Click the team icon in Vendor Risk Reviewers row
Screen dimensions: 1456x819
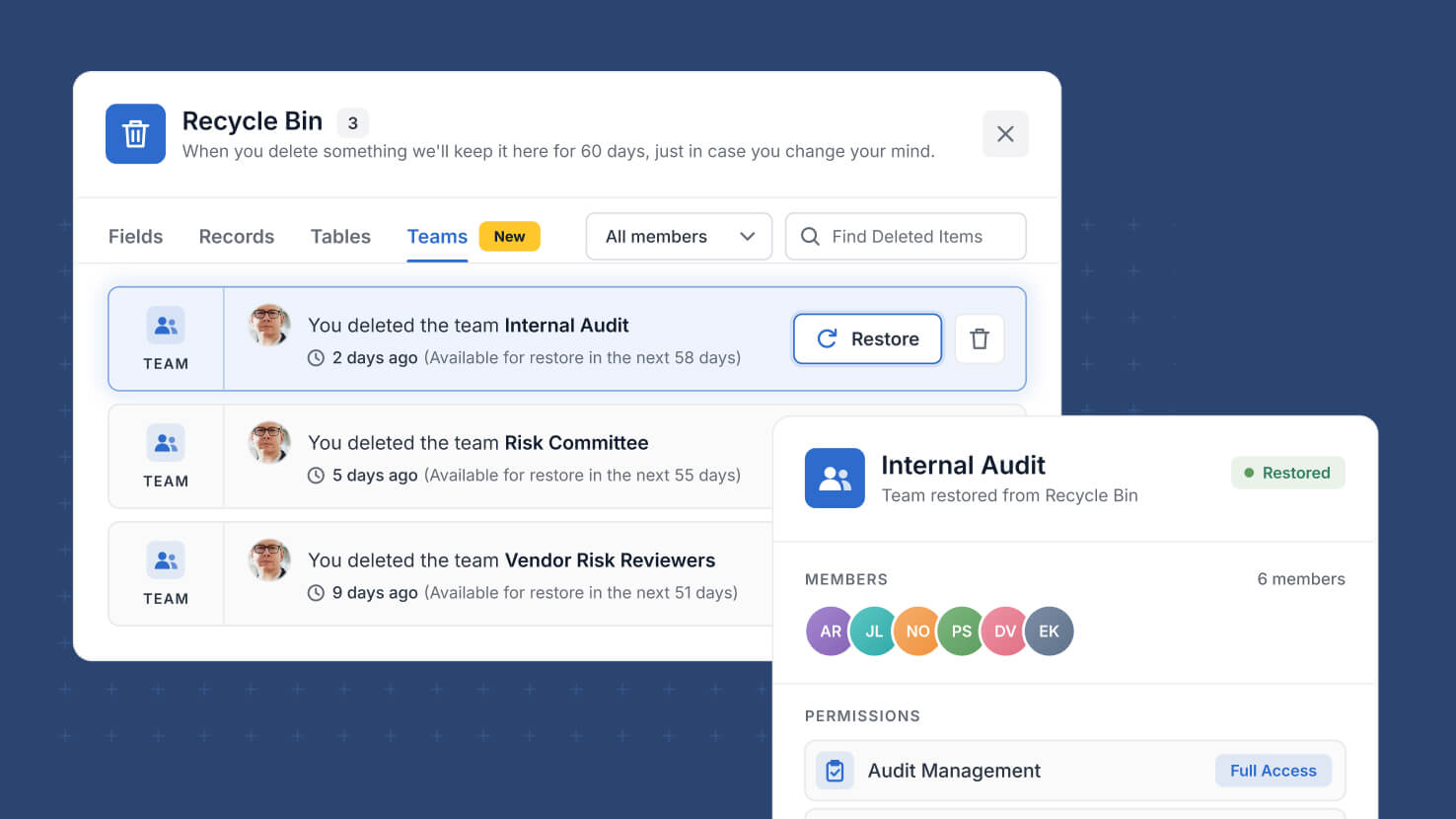click(166, 559)
